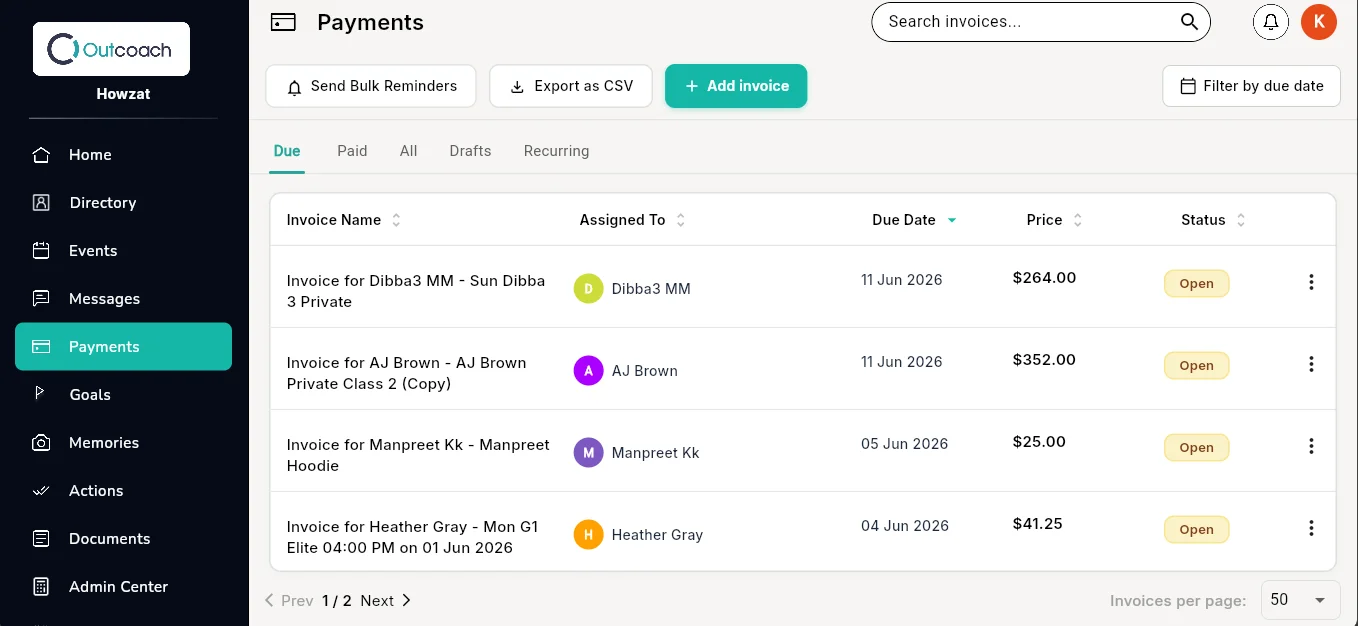Open invoices per page dropdown

click(1300, 600)
